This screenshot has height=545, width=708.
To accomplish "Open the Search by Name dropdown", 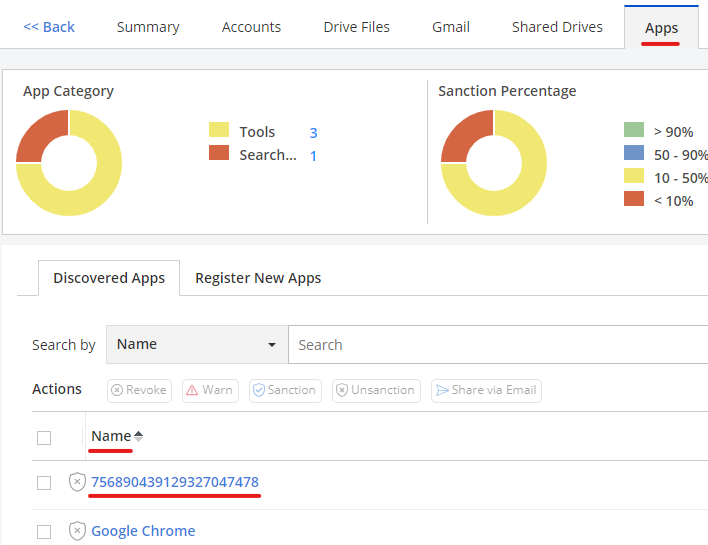I will [196, 344].
